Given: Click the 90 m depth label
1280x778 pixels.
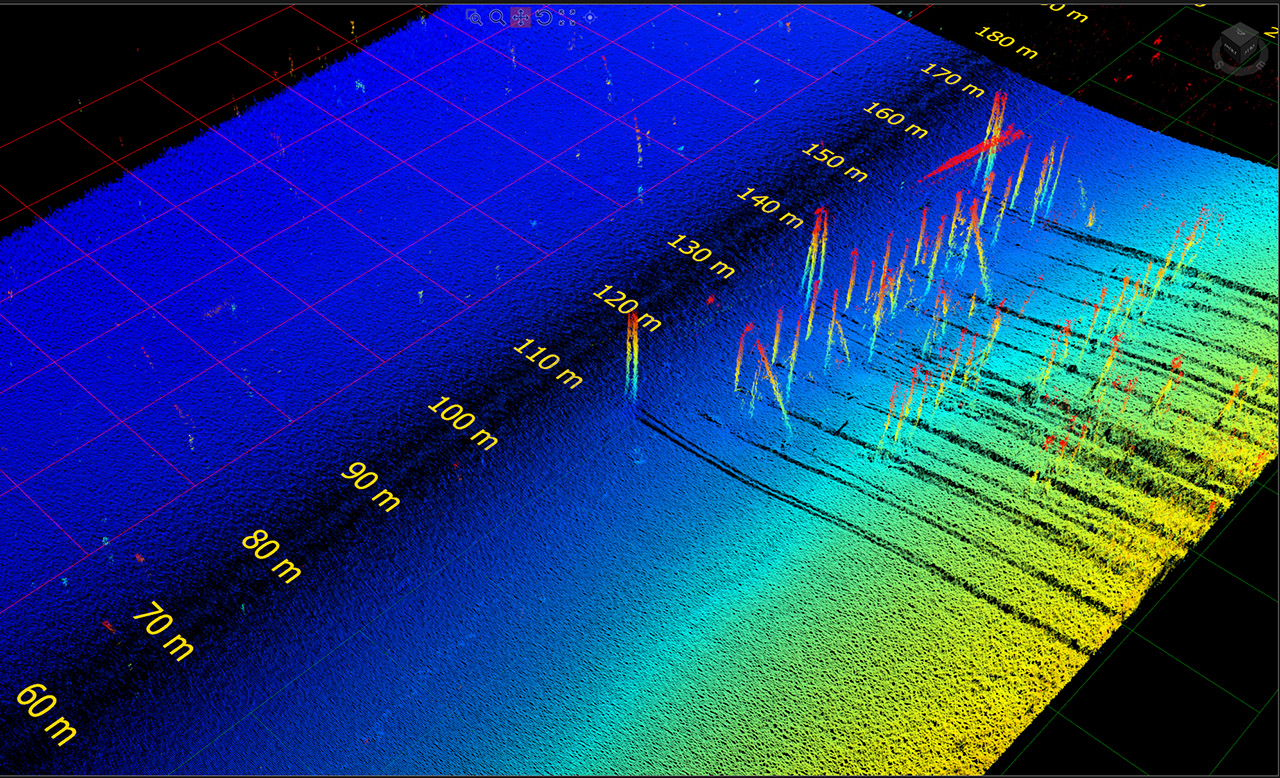Looking at the screenshot, I should pos(370,487).
